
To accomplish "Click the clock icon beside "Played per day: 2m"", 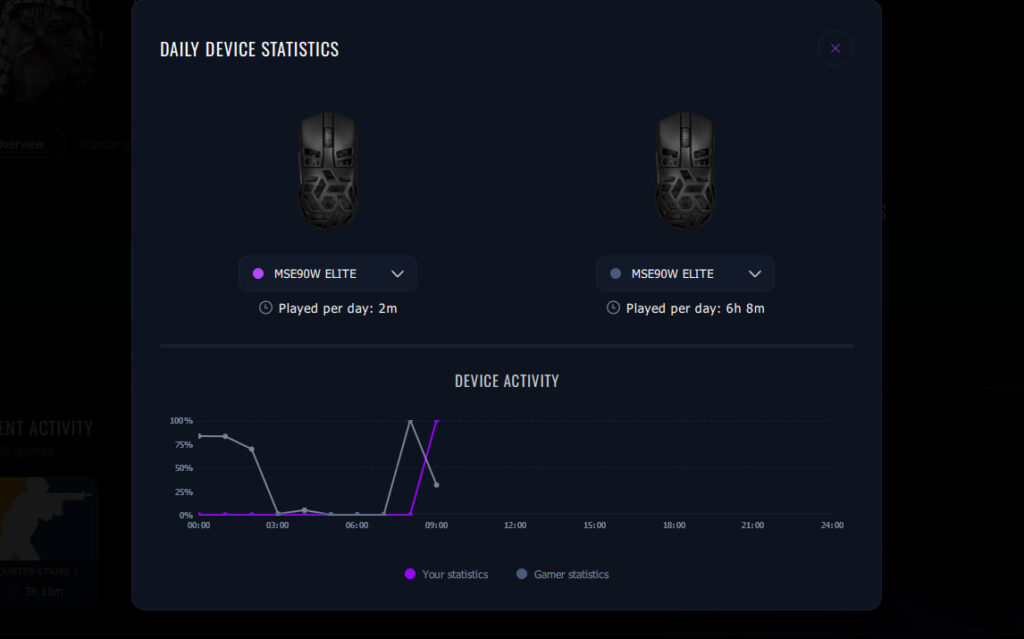I will coord(265,308).
